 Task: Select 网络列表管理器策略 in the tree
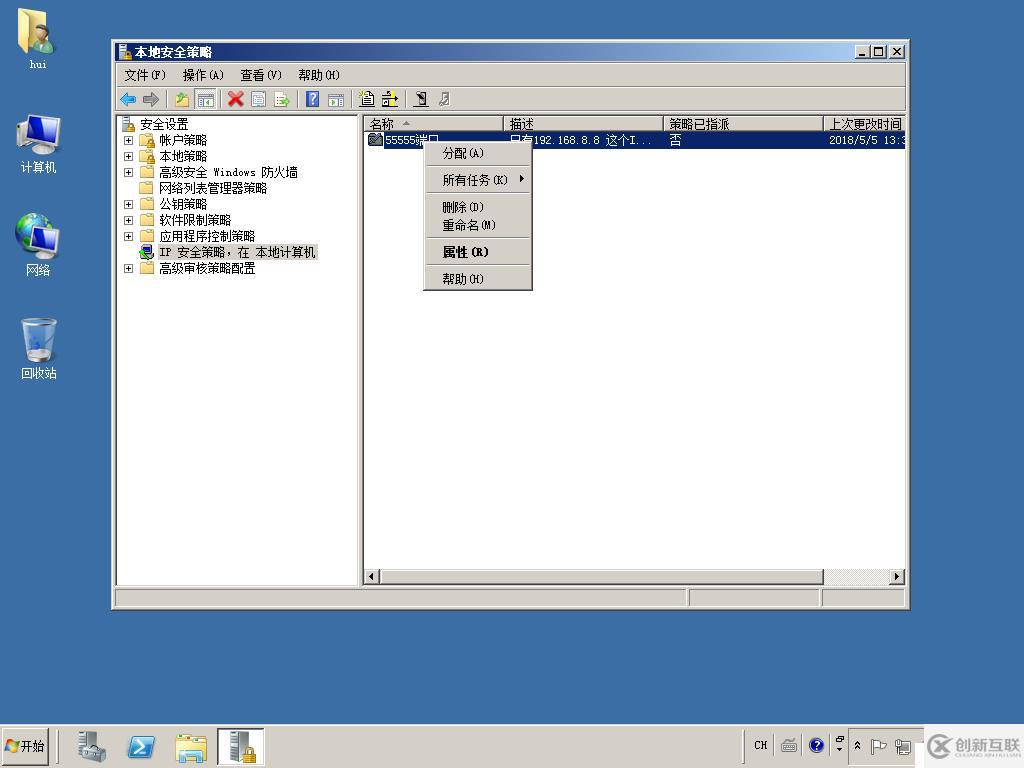[x=212, y=188]
